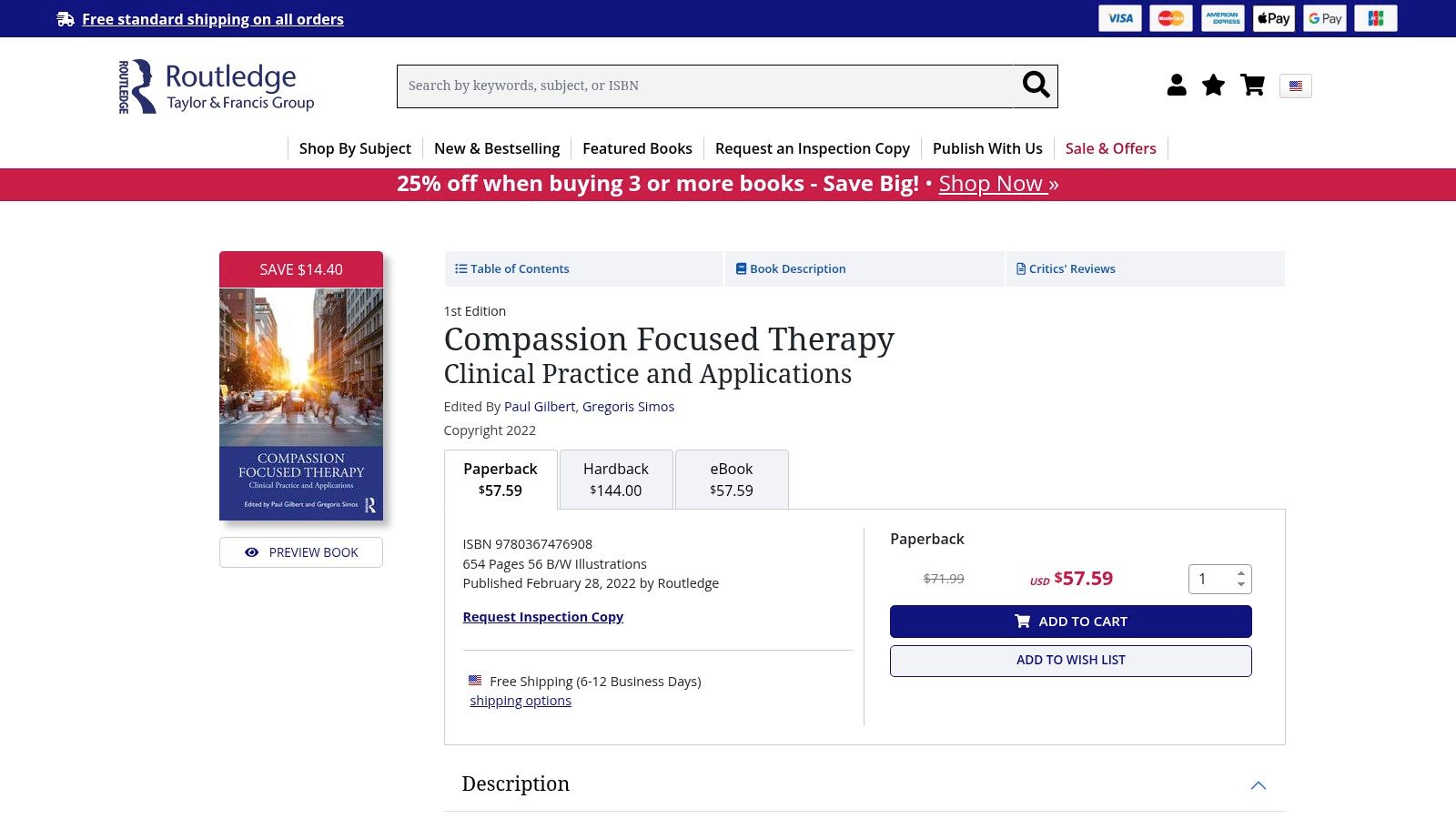Increase quantity with the up arrow
This screenshot has height=819, width=1456.
[x=1240, y=573]
